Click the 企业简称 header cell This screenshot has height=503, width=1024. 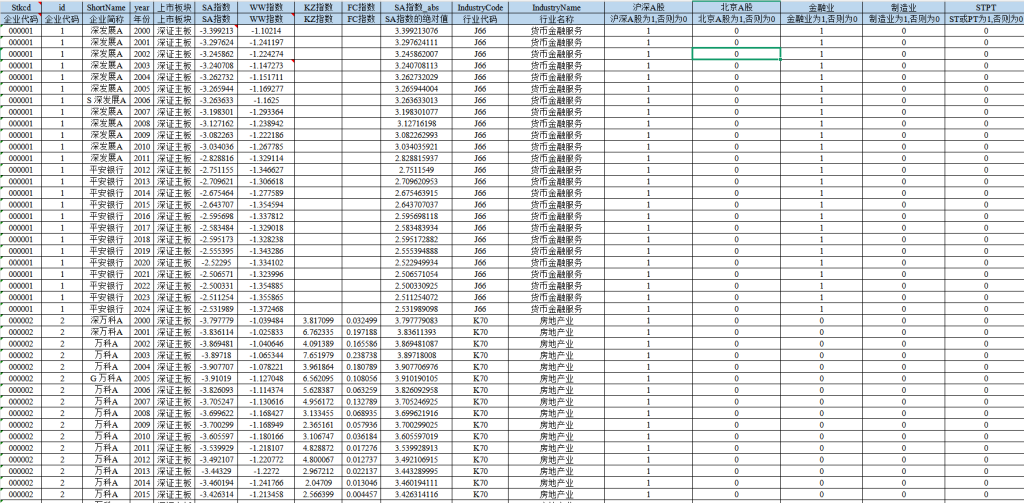click(x=106, y=19)
